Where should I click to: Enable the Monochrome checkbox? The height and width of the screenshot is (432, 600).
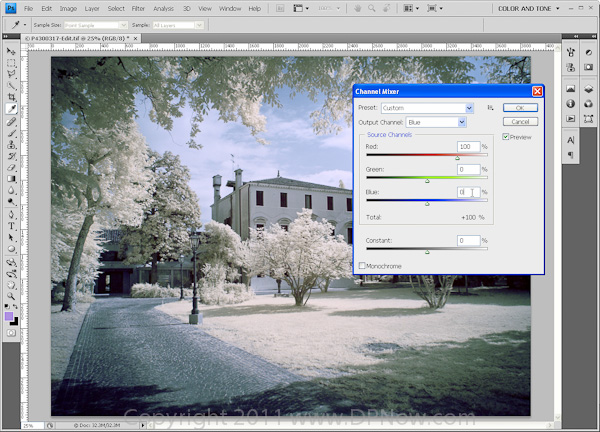click(362, 265)
